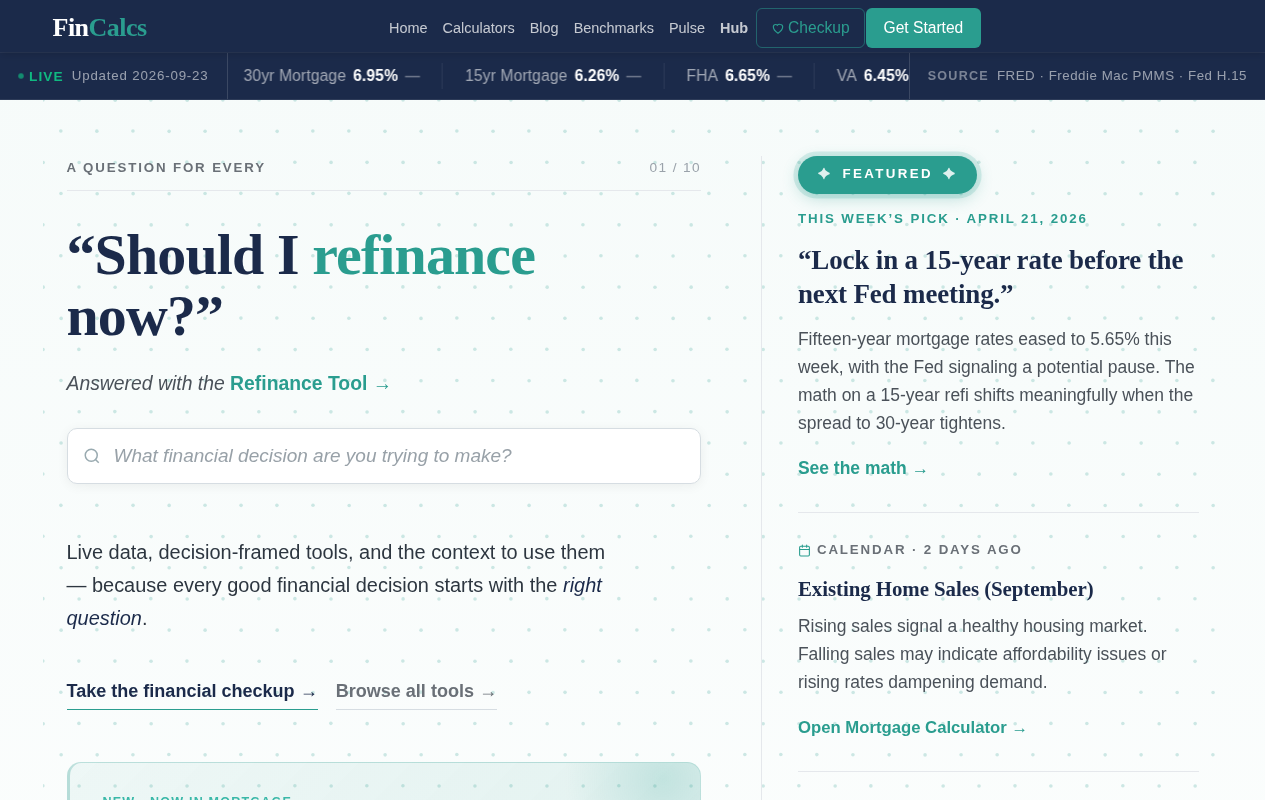Select the Hub nav item
Screen dimensions: 1280x800
click(x=734, y=28)
